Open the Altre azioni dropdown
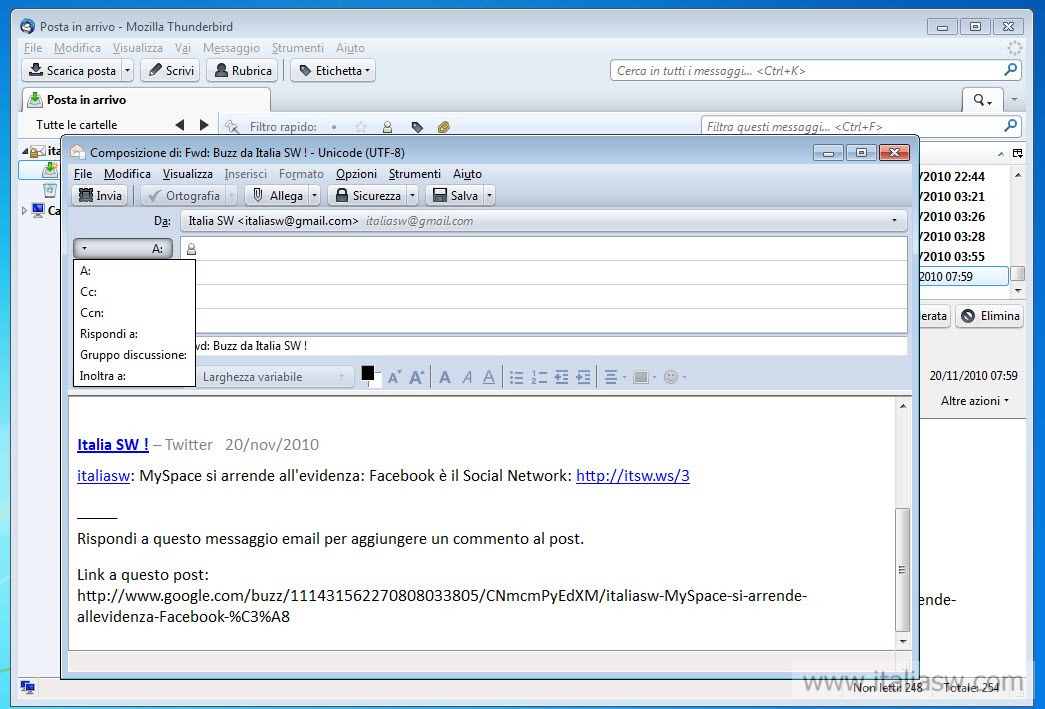 (975, 401)
